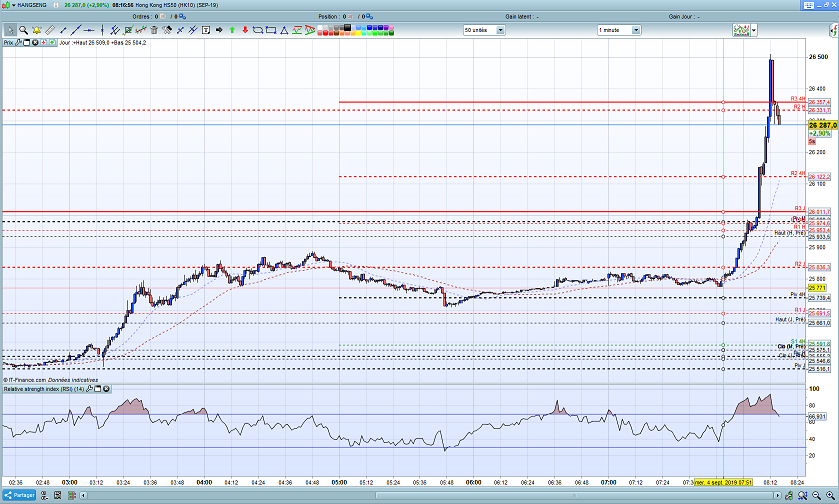Pick the pink color swatch

tap(391, 27)
